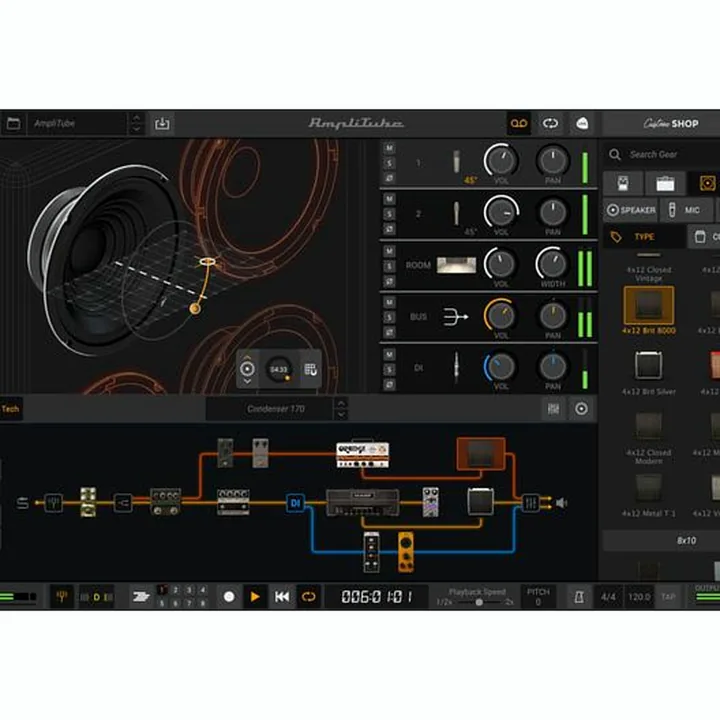Mute the ROOM channel
720x720 pixels.
coord(389,251)
